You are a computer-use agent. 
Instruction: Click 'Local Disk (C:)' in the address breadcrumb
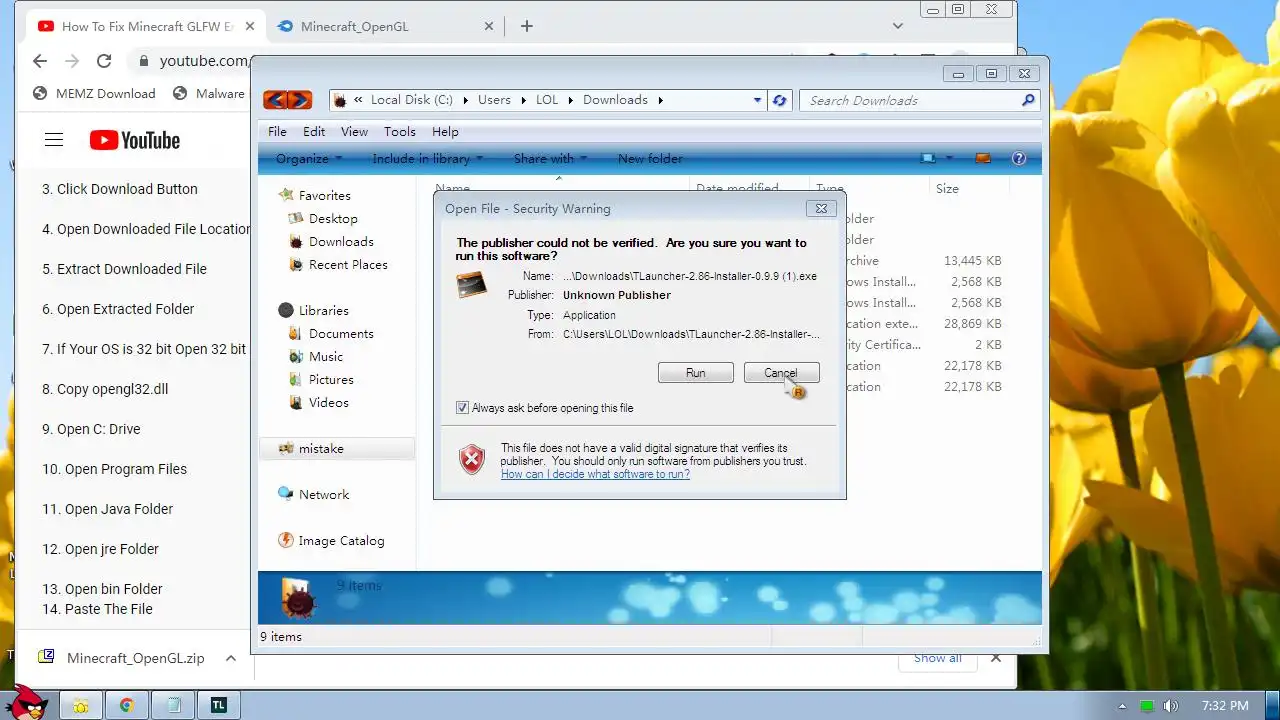tap(411, 100)
